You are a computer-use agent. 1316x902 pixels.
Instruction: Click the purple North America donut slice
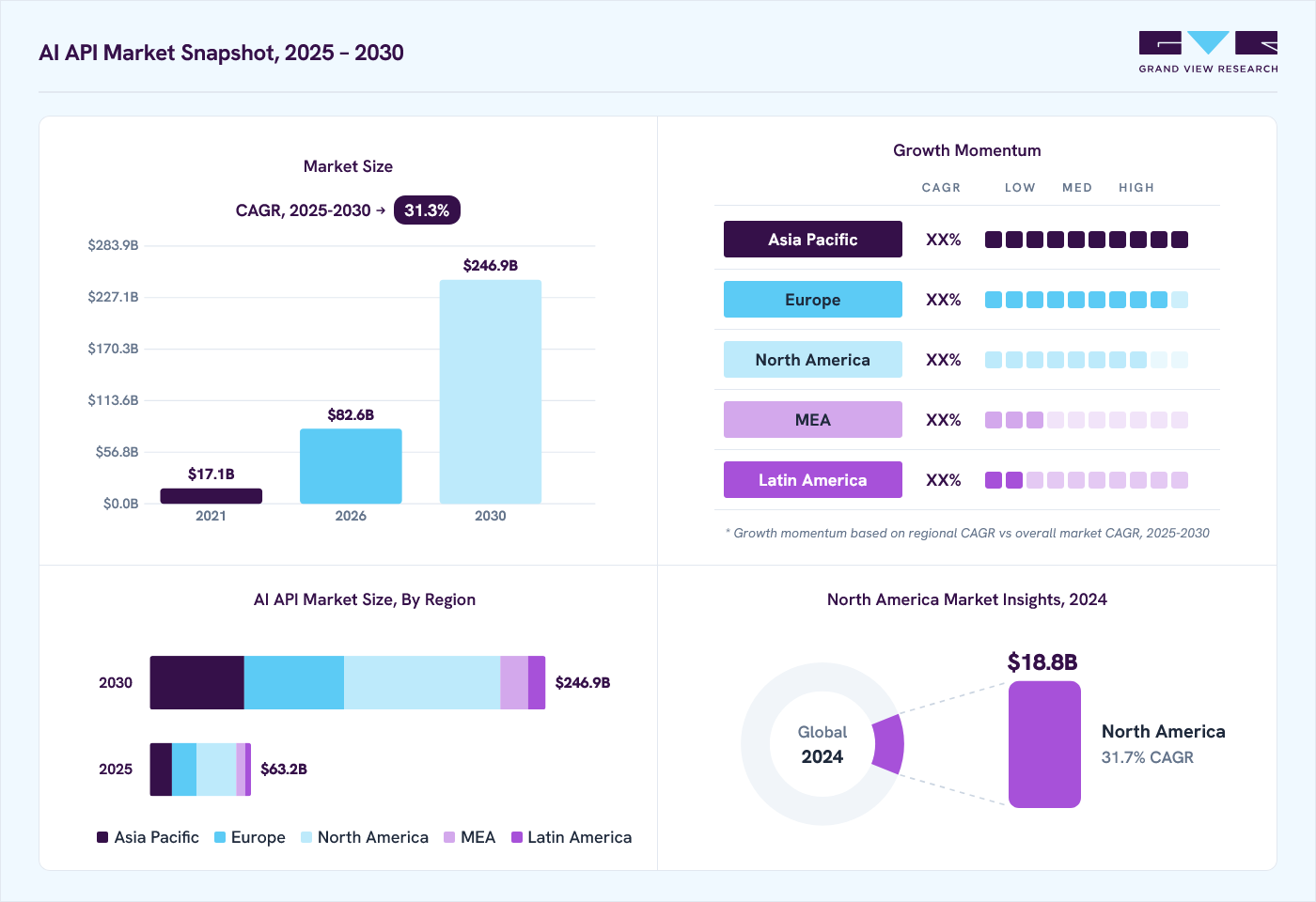tap(888, 744)
